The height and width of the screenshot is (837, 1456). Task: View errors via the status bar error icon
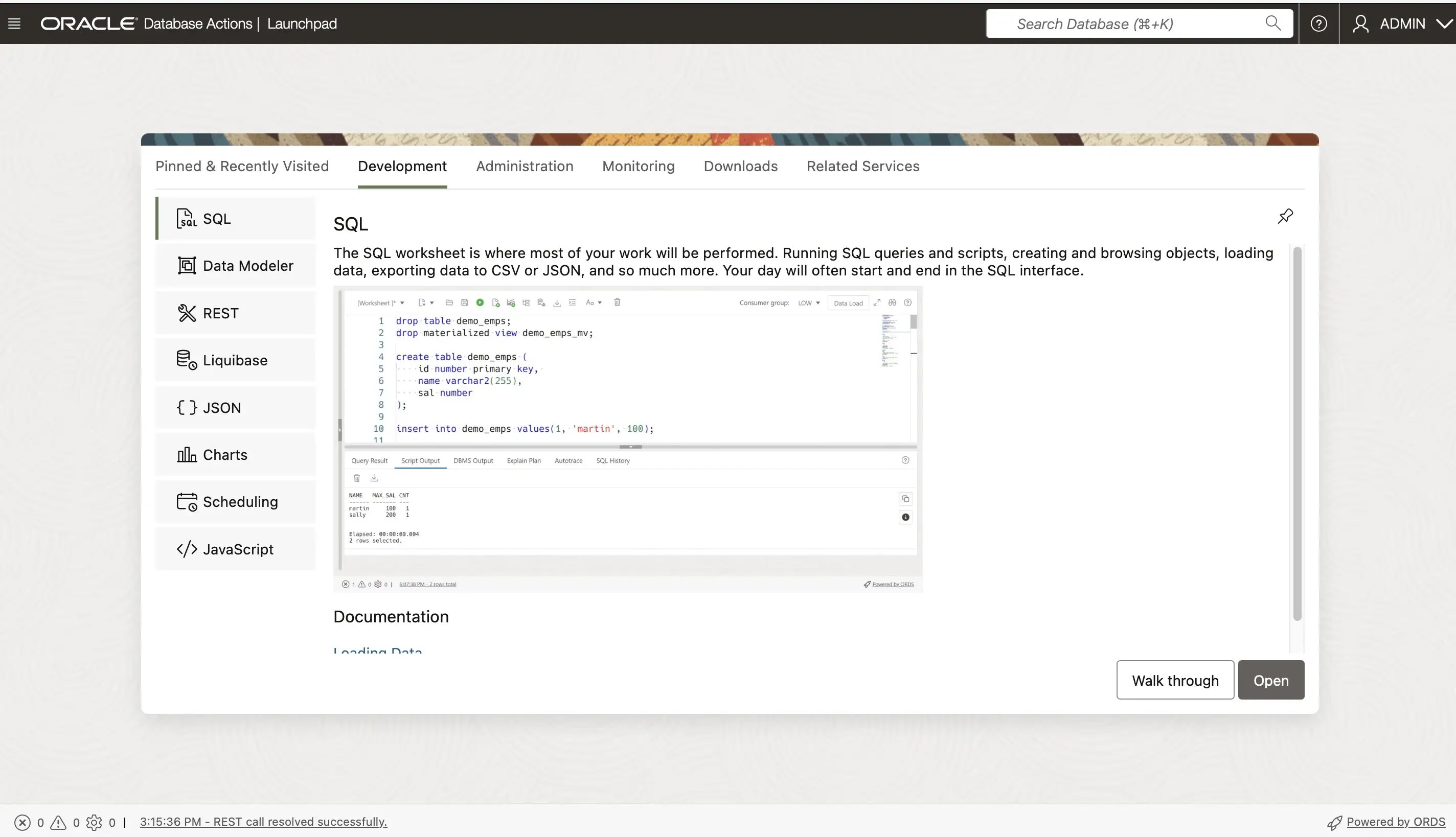click(x=23, y=822)
